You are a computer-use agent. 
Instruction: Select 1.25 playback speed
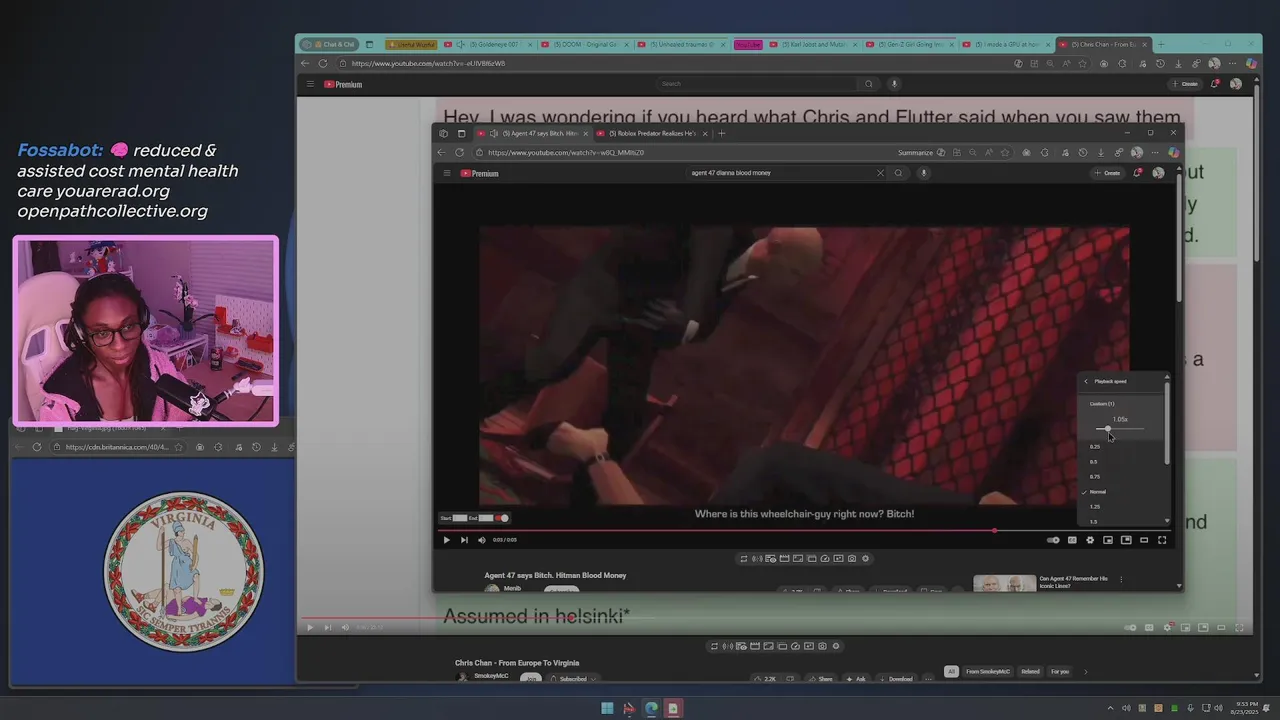pos(1095,507)
